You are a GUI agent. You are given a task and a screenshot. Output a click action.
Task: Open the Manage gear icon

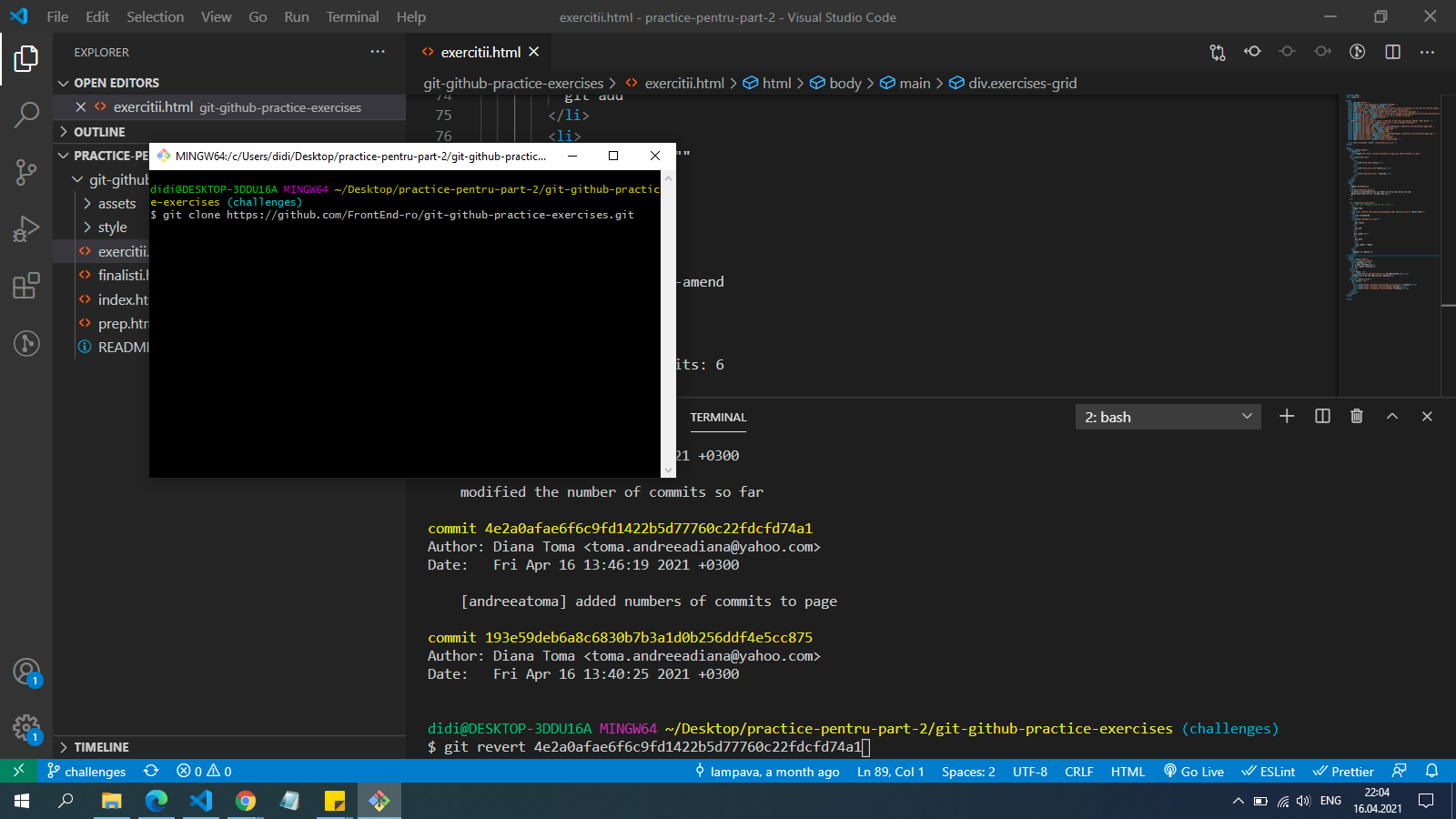(x=26, y=728)
